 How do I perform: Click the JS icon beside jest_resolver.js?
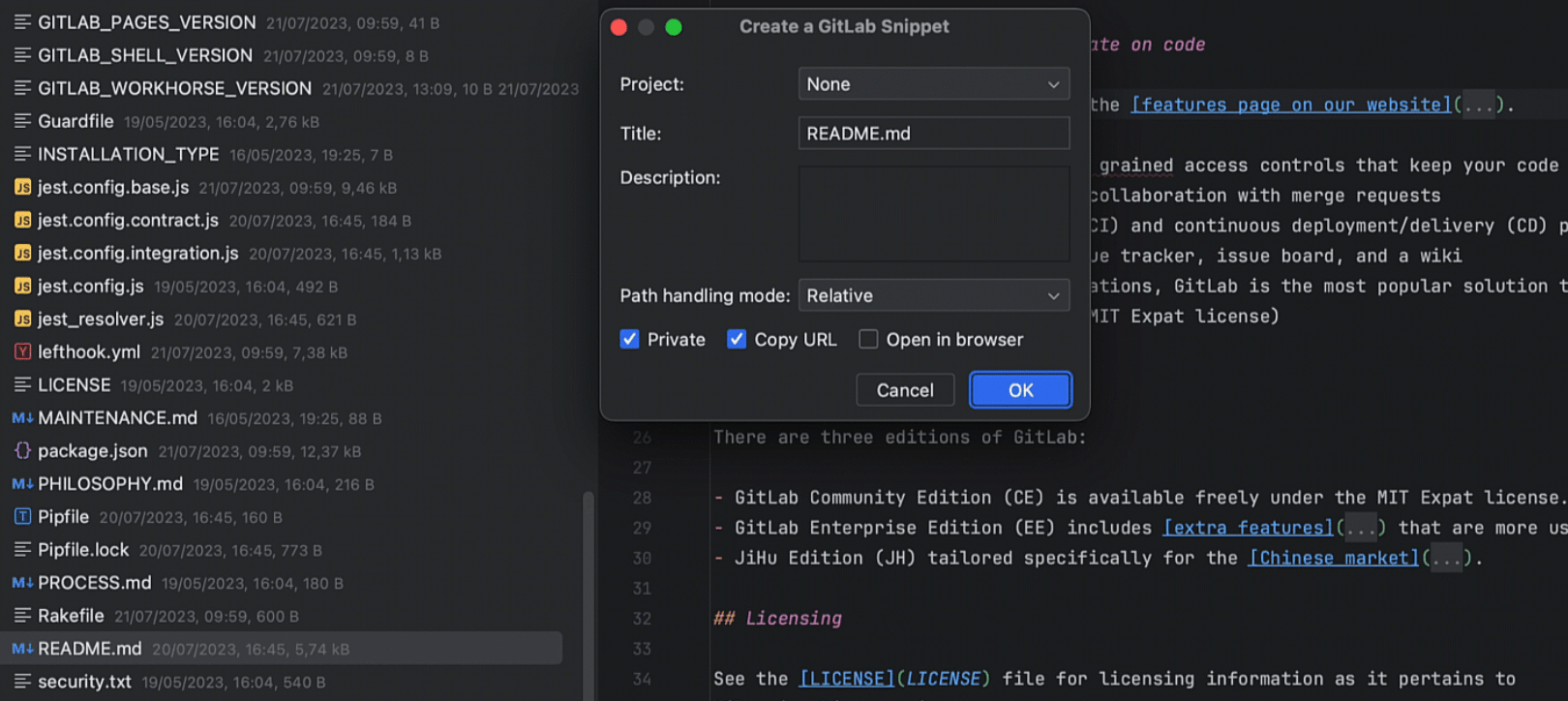22,320
